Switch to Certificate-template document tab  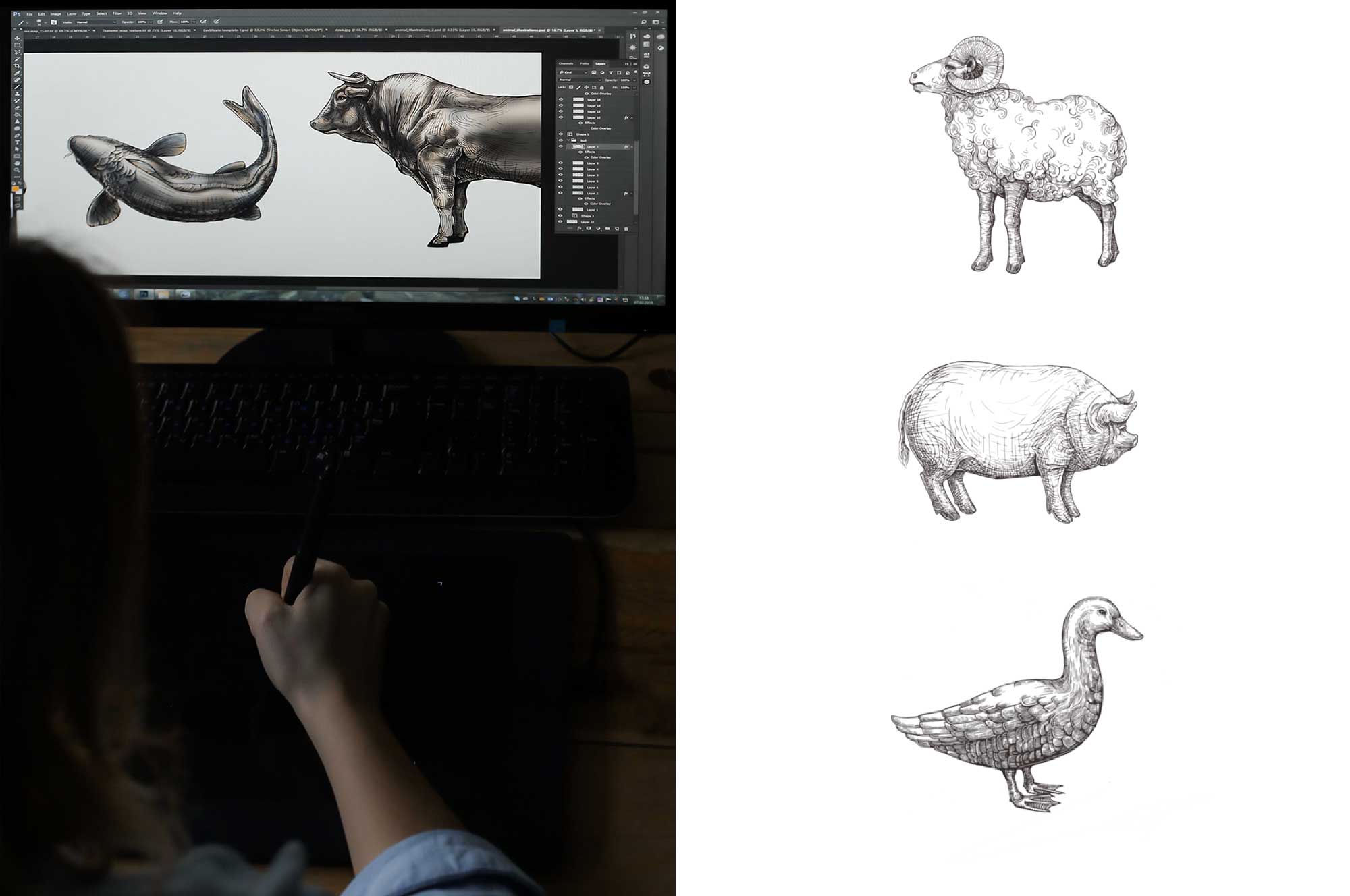[263, 30]
